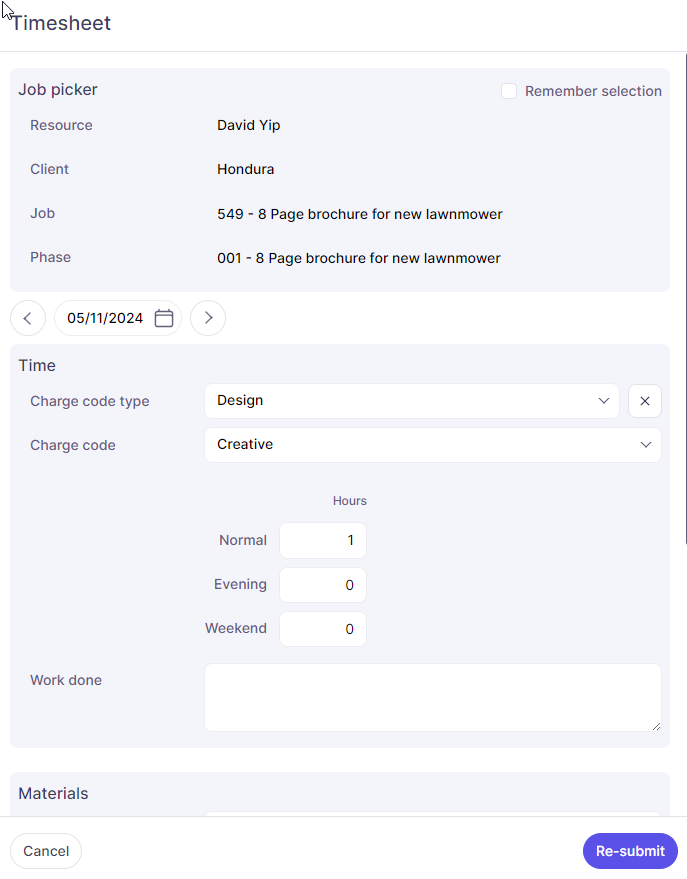Click the Resource name David Yip
The height and width of the screenshot is (879, 687).
click(x=250, y=126)
